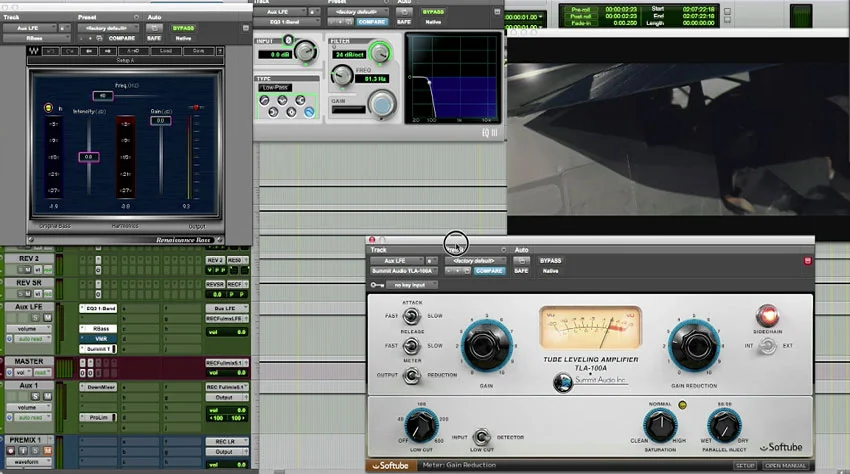Click the Save button in RBass toolbar
Image resolution: width=850 pixels, height=474 pixels.
click(199, 51)
